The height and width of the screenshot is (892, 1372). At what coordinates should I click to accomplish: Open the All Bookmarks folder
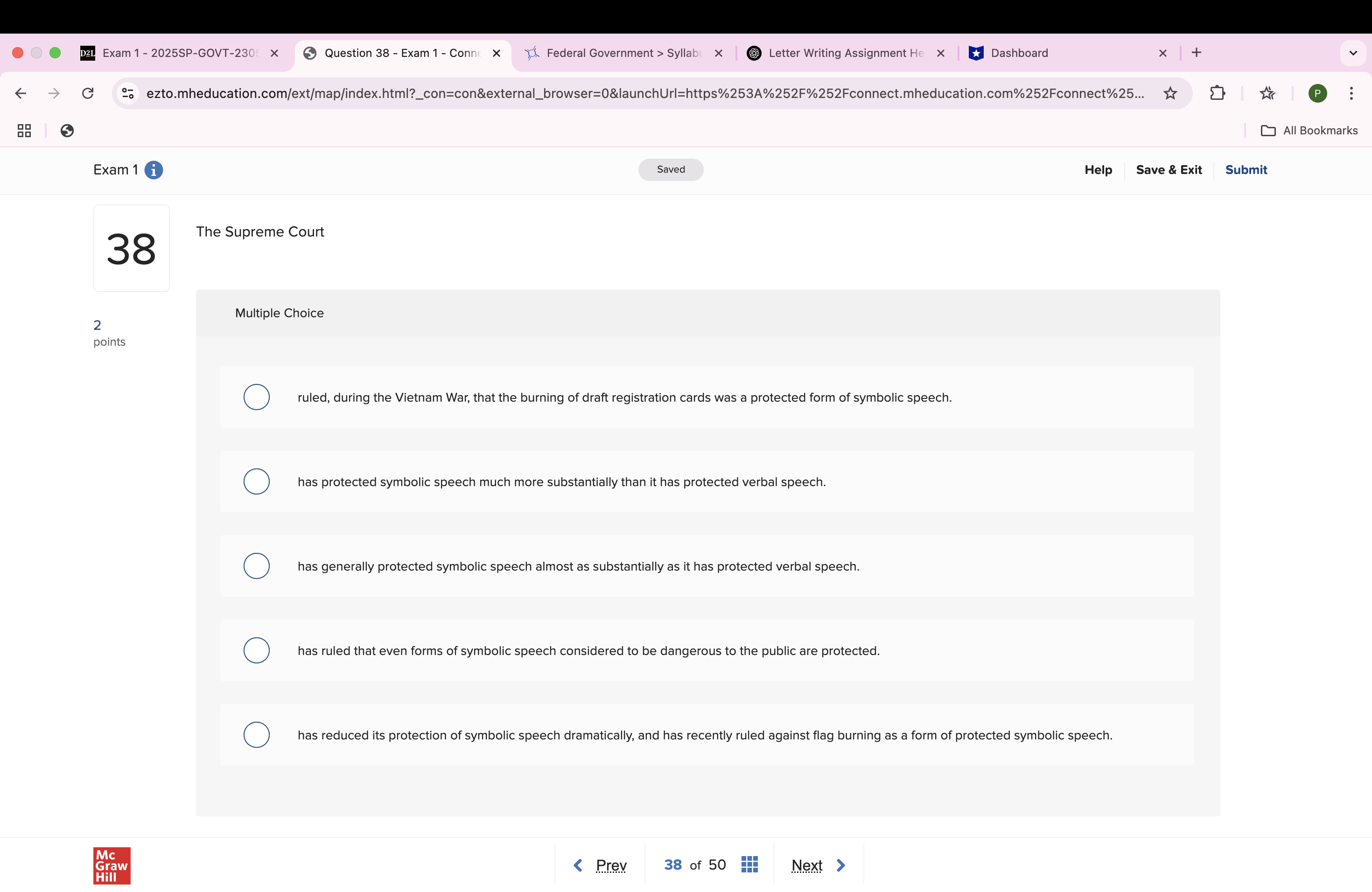pyautogui.click(x=1309, y=131)
